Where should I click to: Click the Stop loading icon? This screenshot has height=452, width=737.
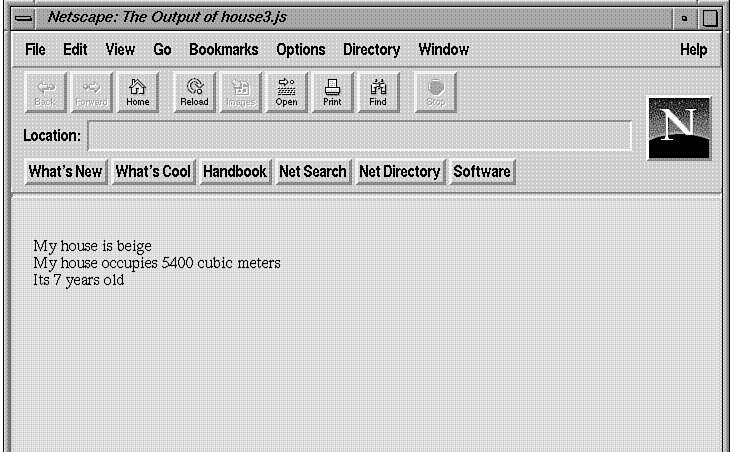(436, 92)
